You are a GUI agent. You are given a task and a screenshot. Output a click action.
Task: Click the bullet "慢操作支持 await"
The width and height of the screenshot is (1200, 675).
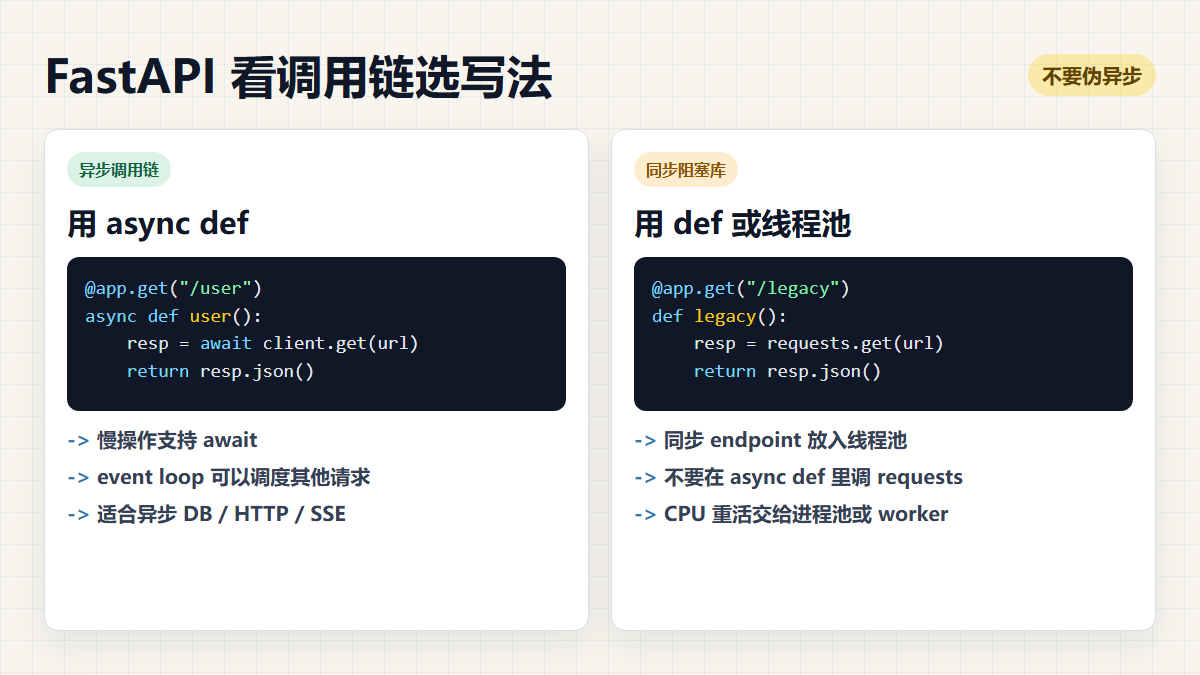162,440
